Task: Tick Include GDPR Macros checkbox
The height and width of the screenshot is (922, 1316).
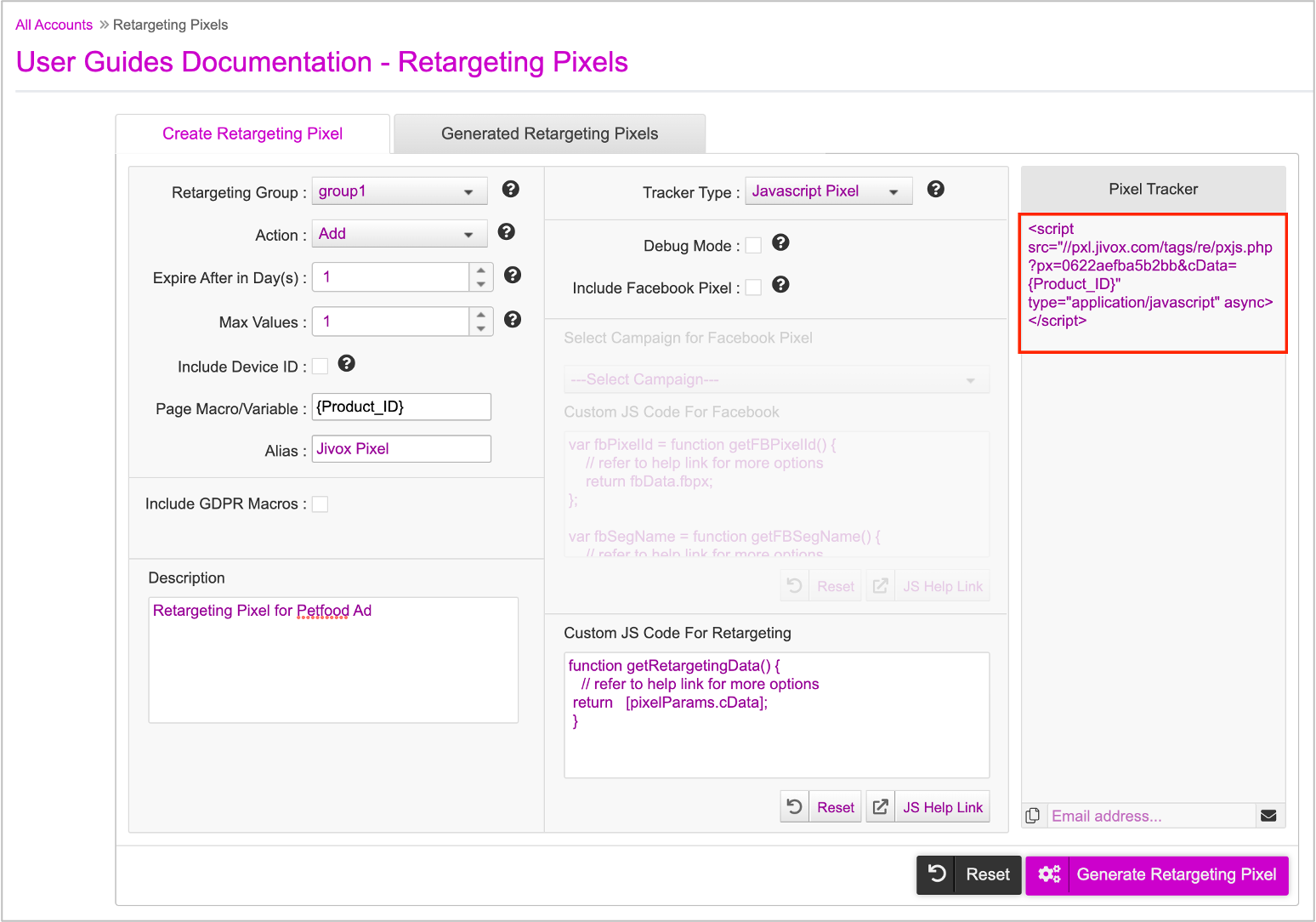Action: 320,504
